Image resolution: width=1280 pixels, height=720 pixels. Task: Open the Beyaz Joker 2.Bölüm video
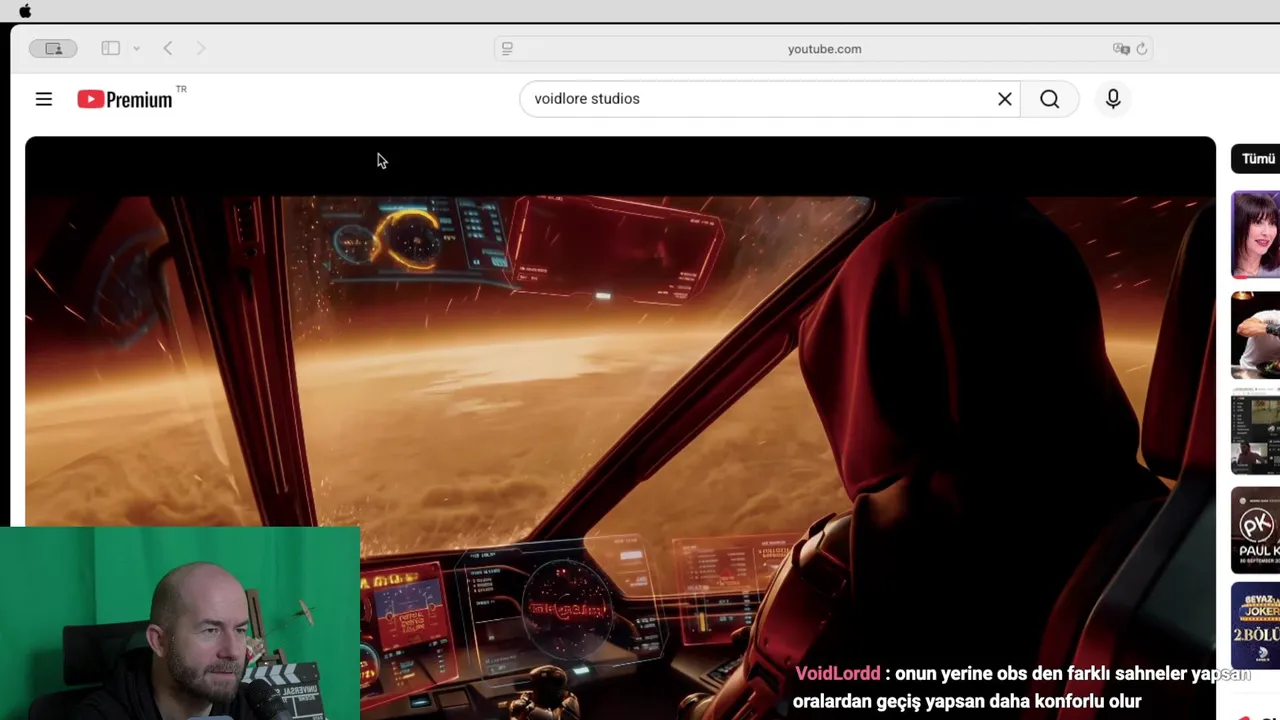tap(1256, 626)
